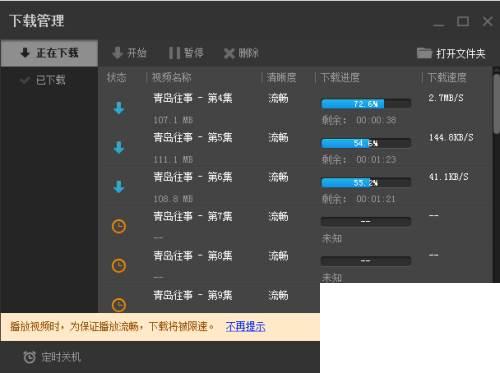Open the 定时关机 scheduled shutdown option
The height and width of the screenshot is (373, 500).
pyautogui.click(x=52, y=357)
